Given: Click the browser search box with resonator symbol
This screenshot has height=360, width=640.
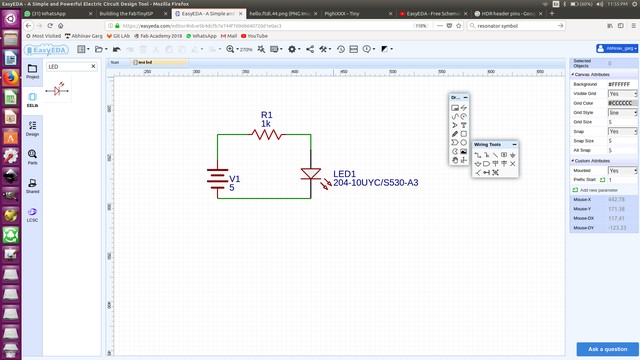Looking at the screenshot, I should [517, 26].
